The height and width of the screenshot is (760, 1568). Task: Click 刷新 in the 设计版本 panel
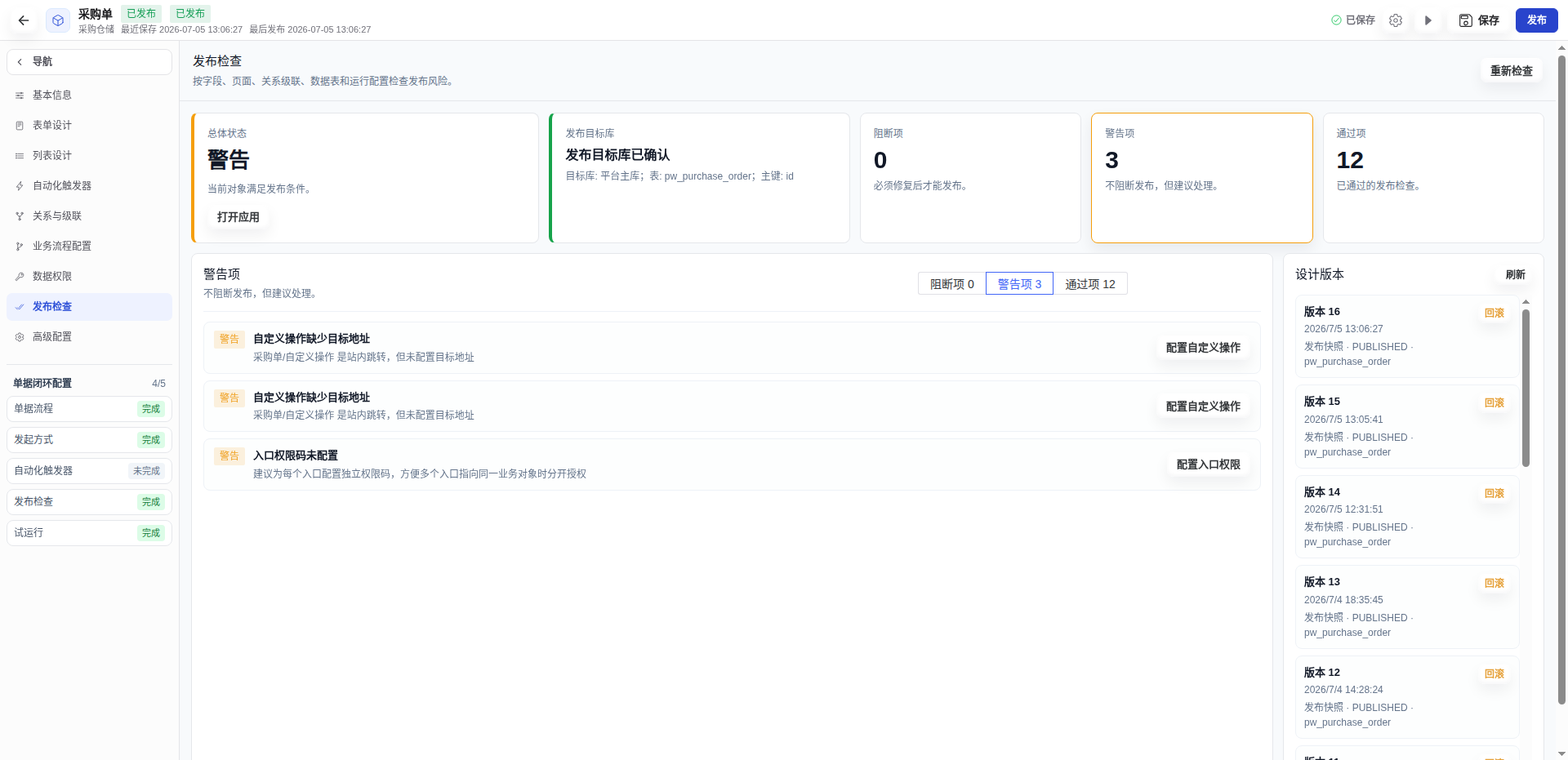pyautogui.click(x=1515, y=275)
